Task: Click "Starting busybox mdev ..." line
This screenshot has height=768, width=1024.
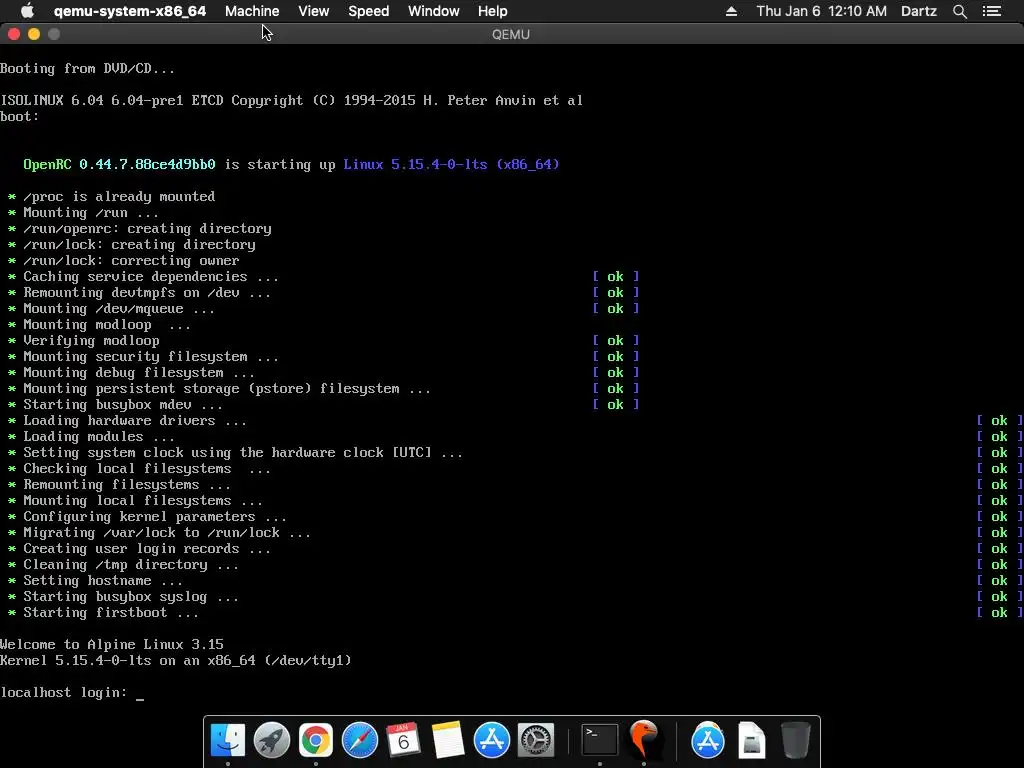Action: (123, 405)
